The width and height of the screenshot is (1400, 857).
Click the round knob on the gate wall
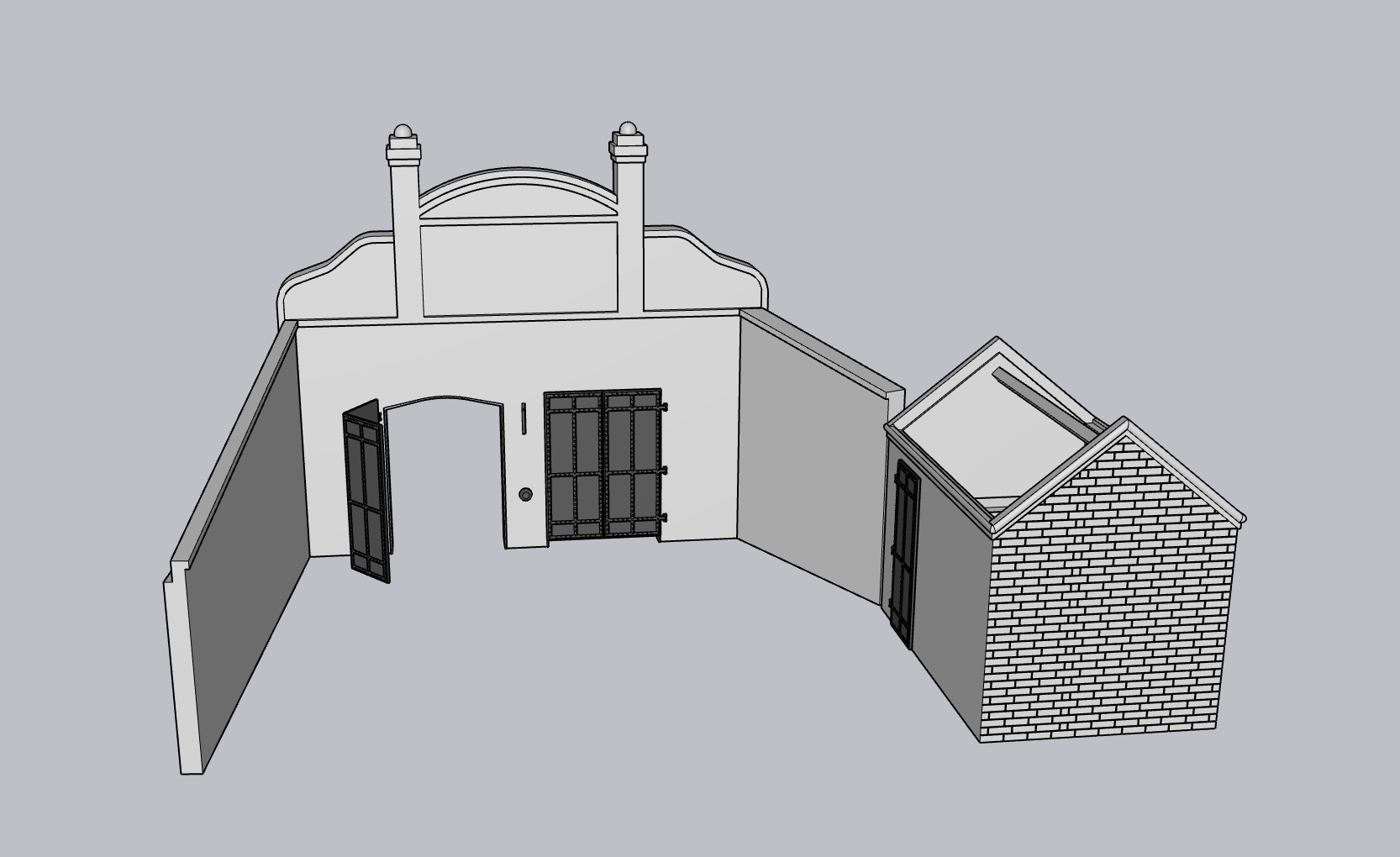pyautogui.click(x=526, y=494)
